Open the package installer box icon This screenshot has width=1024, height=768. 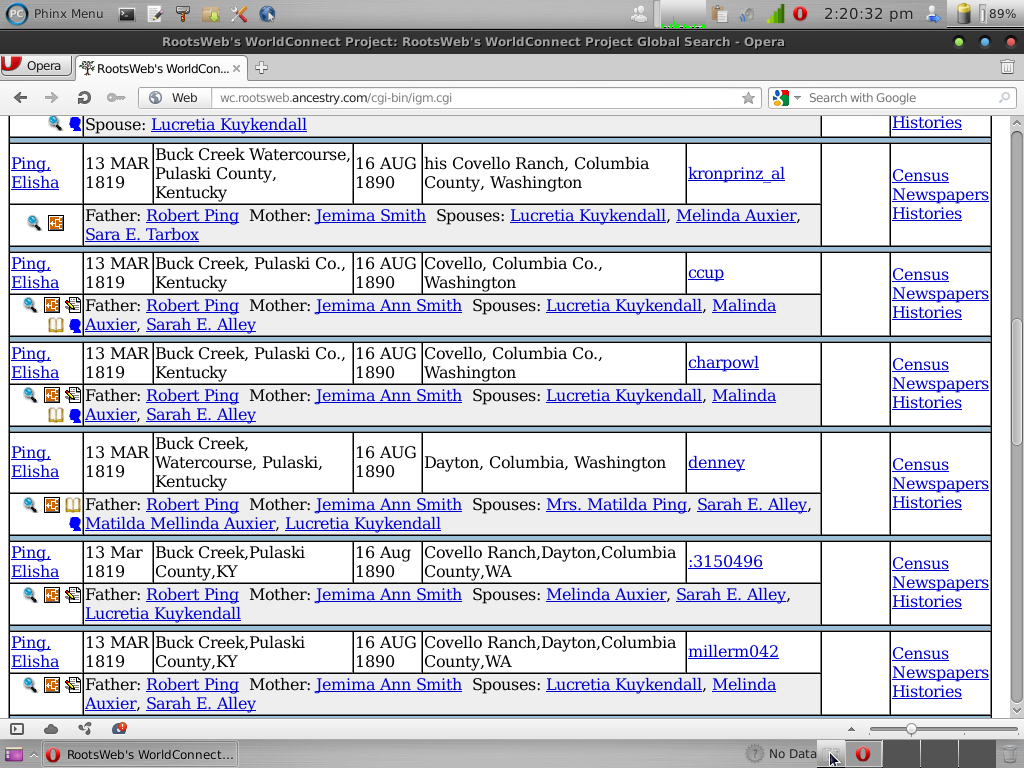coord(211,14)
